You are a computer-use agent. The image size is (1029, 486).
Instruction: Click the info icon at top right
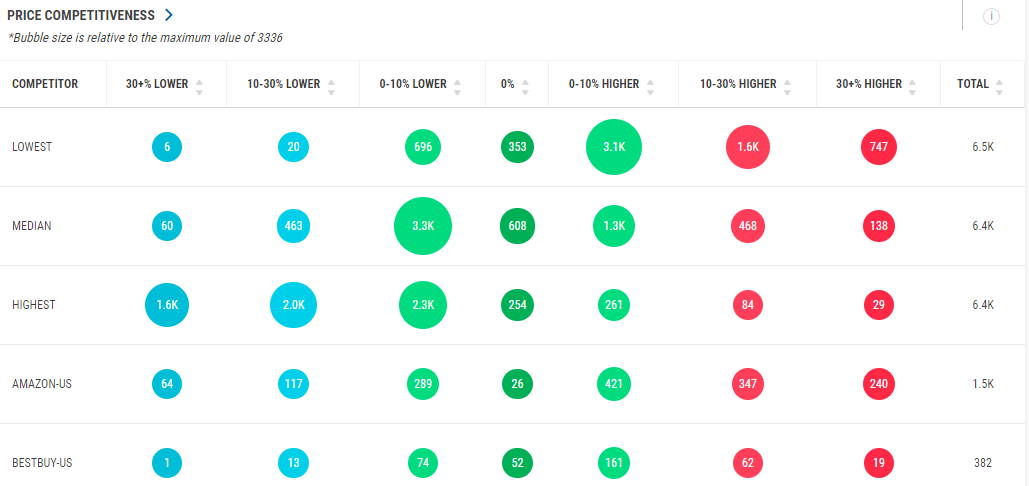tap(991, 17)
